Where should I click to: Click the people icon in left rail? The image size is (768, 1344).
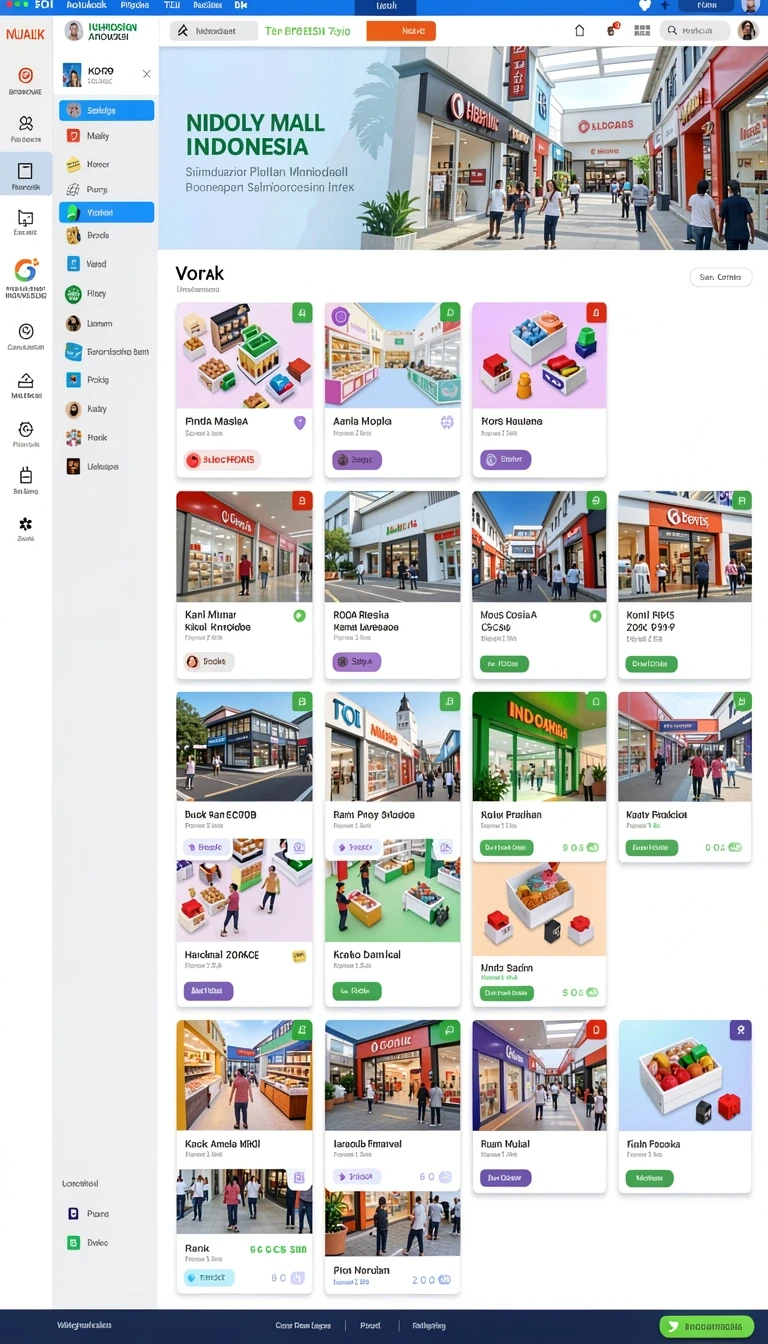point(26,123)
